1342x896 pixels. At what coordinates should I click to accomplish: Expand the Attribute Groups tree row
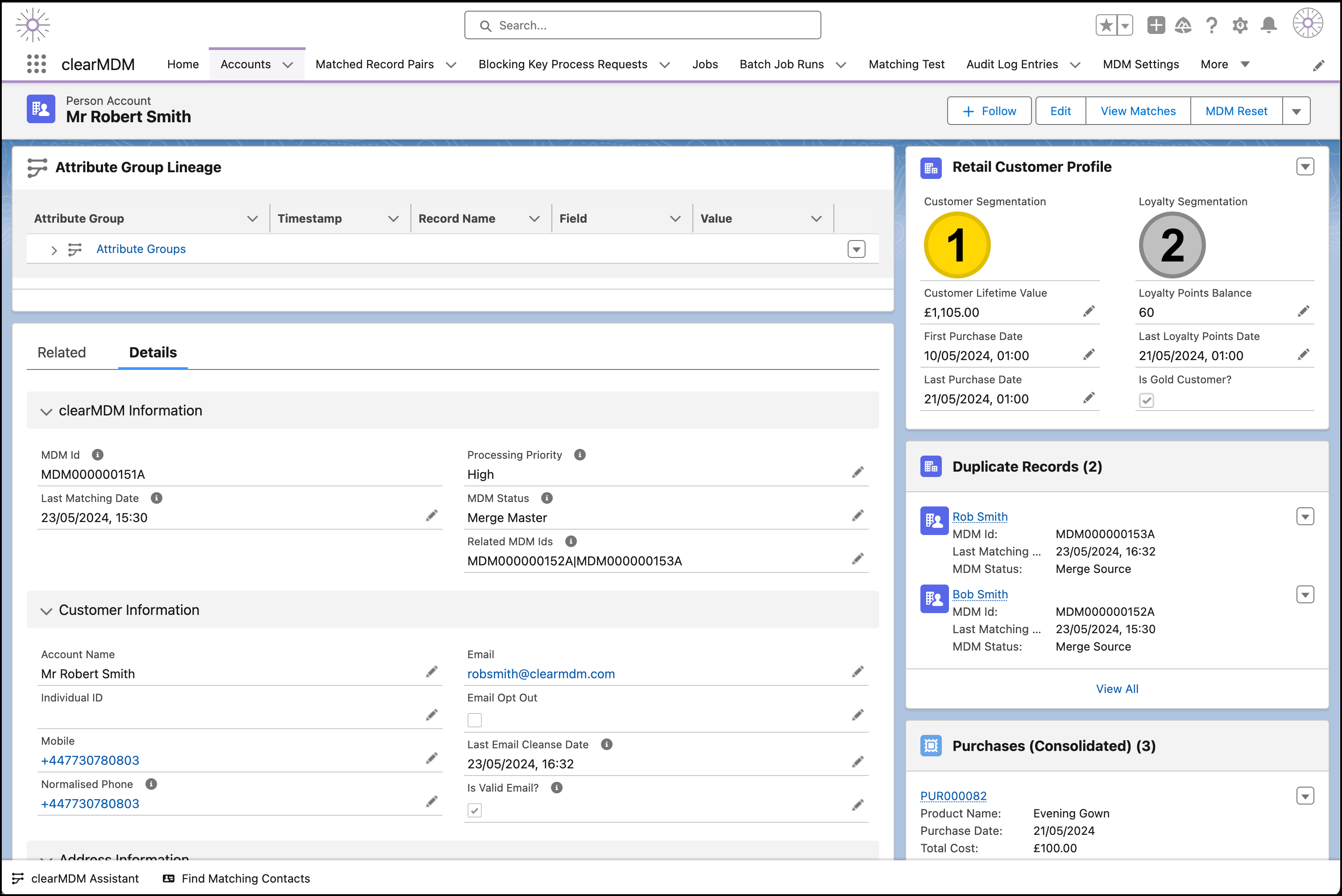[x=54, y=250]
